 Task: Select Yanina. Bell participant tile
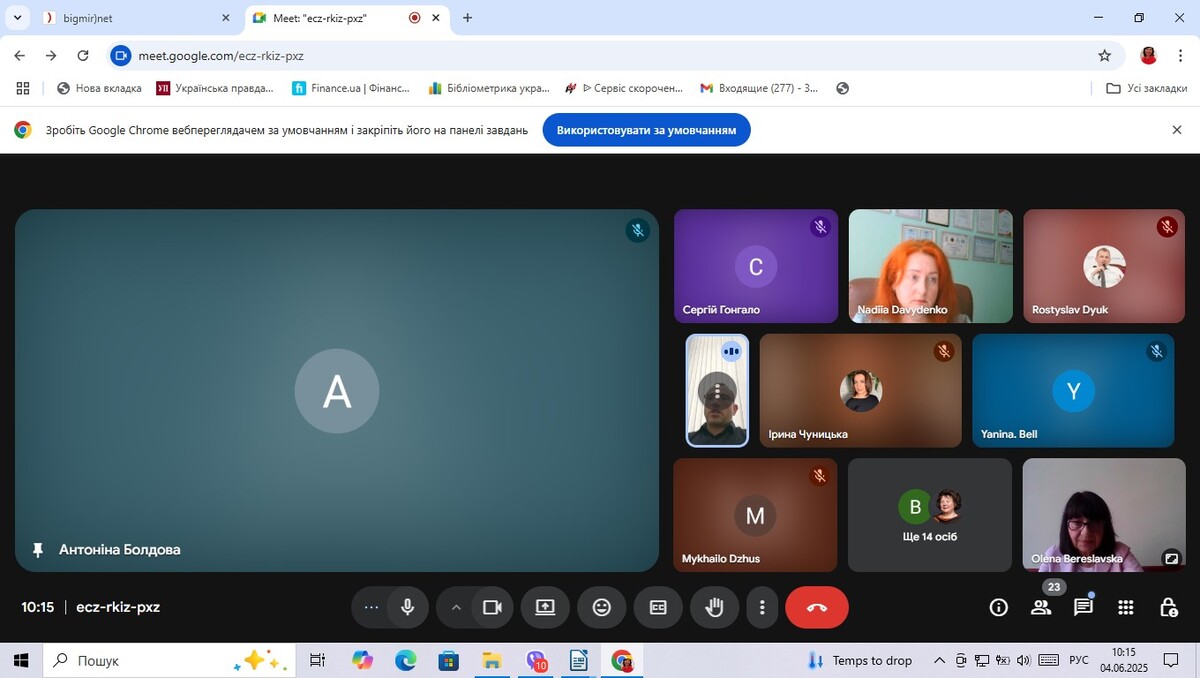click(1073, 390)
